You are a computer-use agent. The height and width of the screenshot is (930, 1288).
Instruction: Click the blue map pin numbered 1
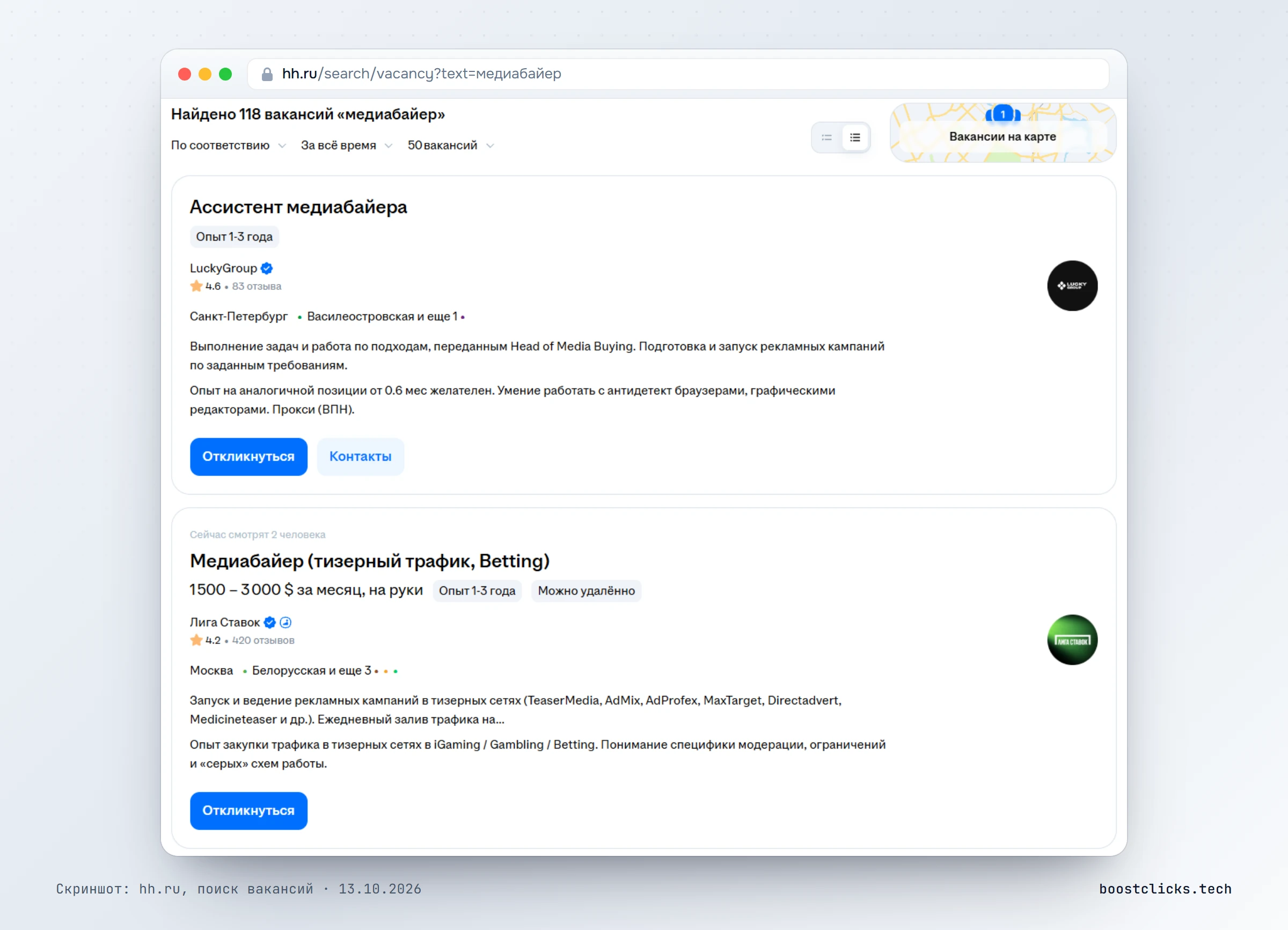tap(1003, 114)
